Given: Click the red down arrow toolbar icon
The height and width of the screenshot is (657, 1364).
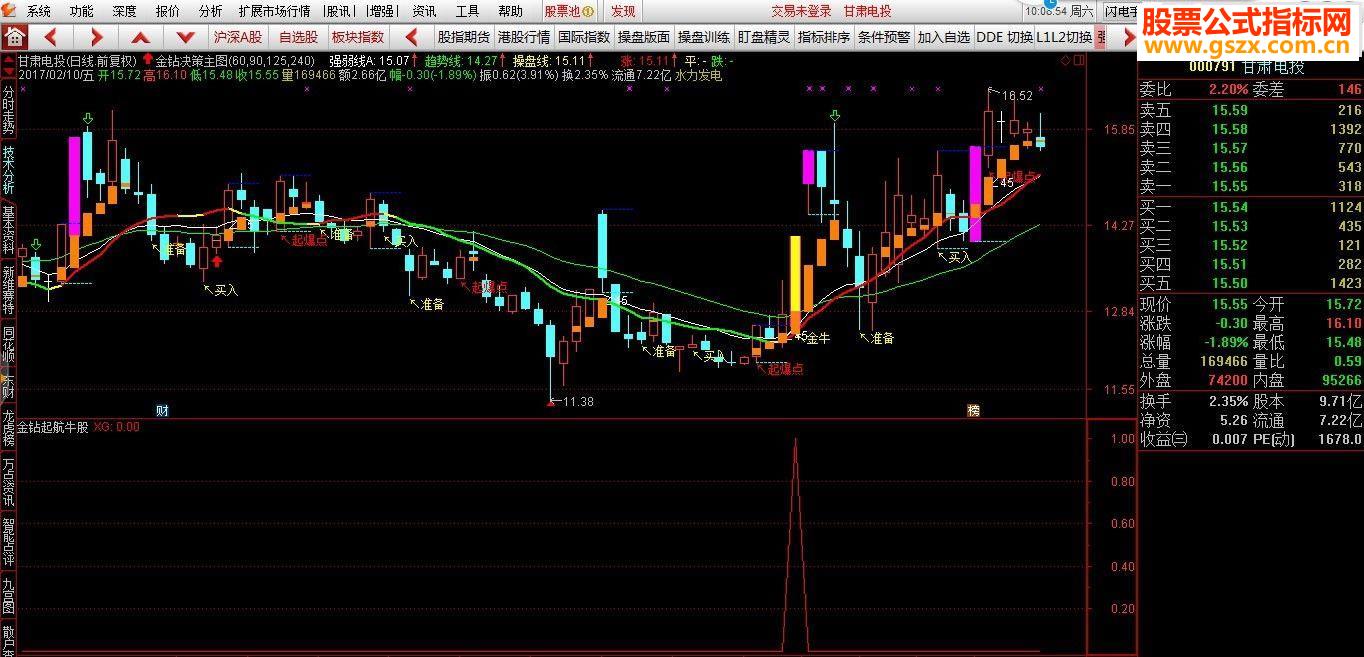Looking at the screenshot, I should pyautogui.click(x=186, y=37).
